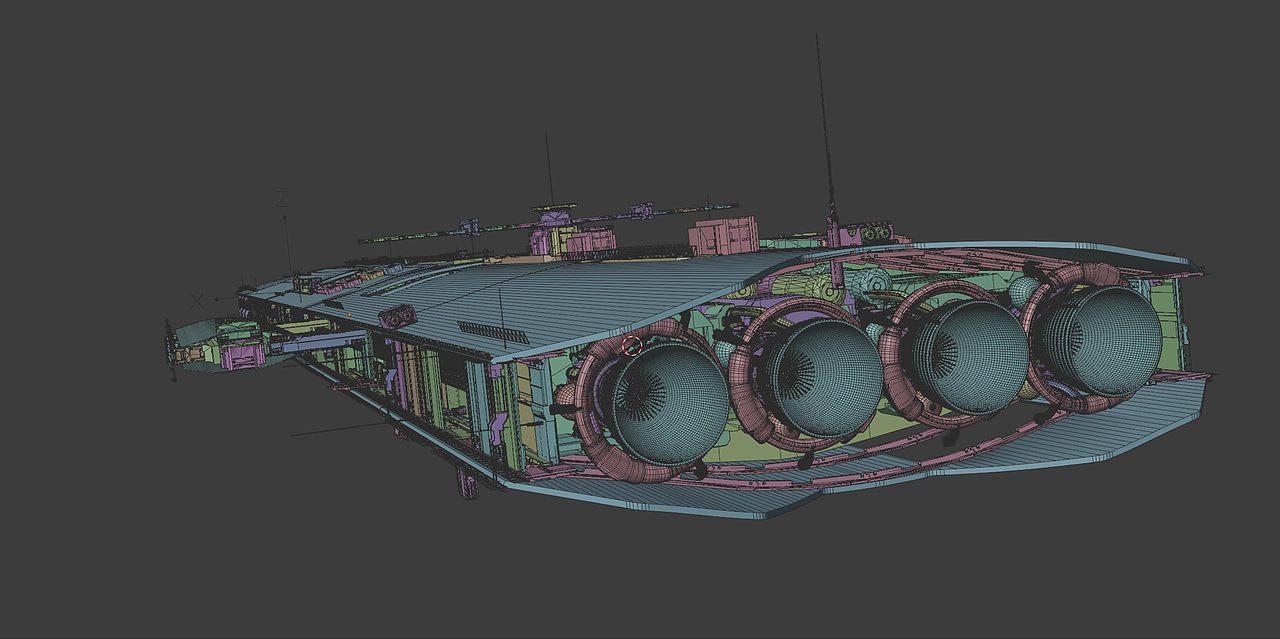This screenshot has width=1280, height=639.
Task: Select the empty labeled X
Action: pyautogui.click(x=197, y=301)
